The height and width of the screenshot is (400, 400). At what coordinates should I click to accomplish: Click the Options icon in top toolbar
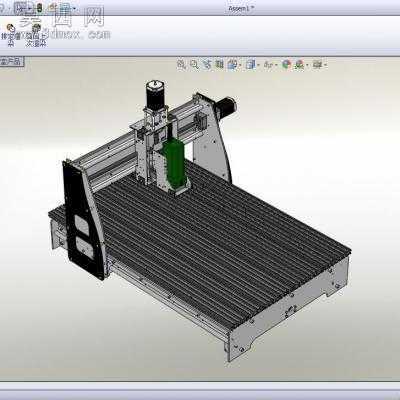[64, 8]
